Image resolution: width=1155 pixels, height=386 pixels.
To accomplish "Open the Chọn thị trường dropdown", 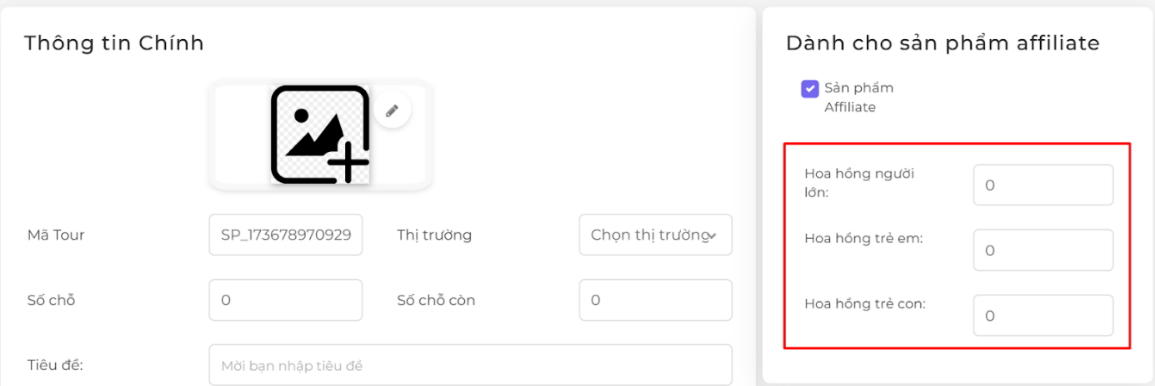I will 656,235.
